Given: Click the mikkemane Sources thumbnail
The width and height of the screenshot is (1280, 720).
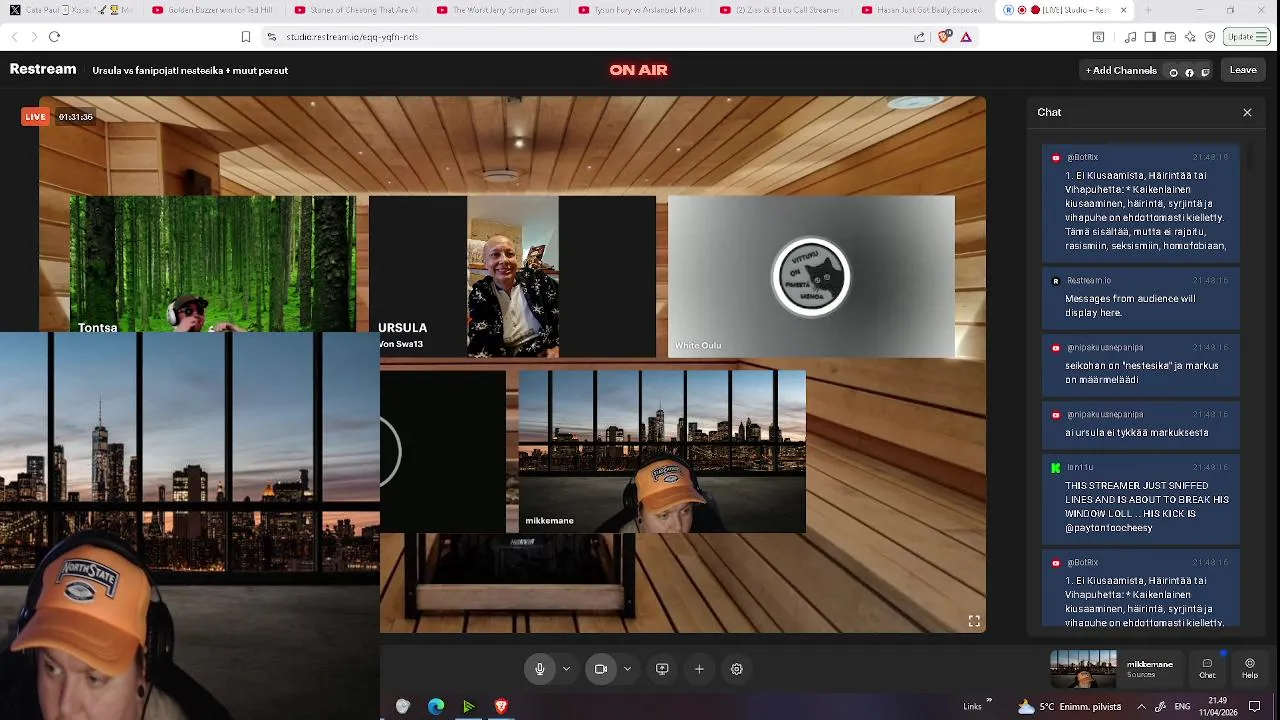Looking at the screenshot, I should point(1083,669).
